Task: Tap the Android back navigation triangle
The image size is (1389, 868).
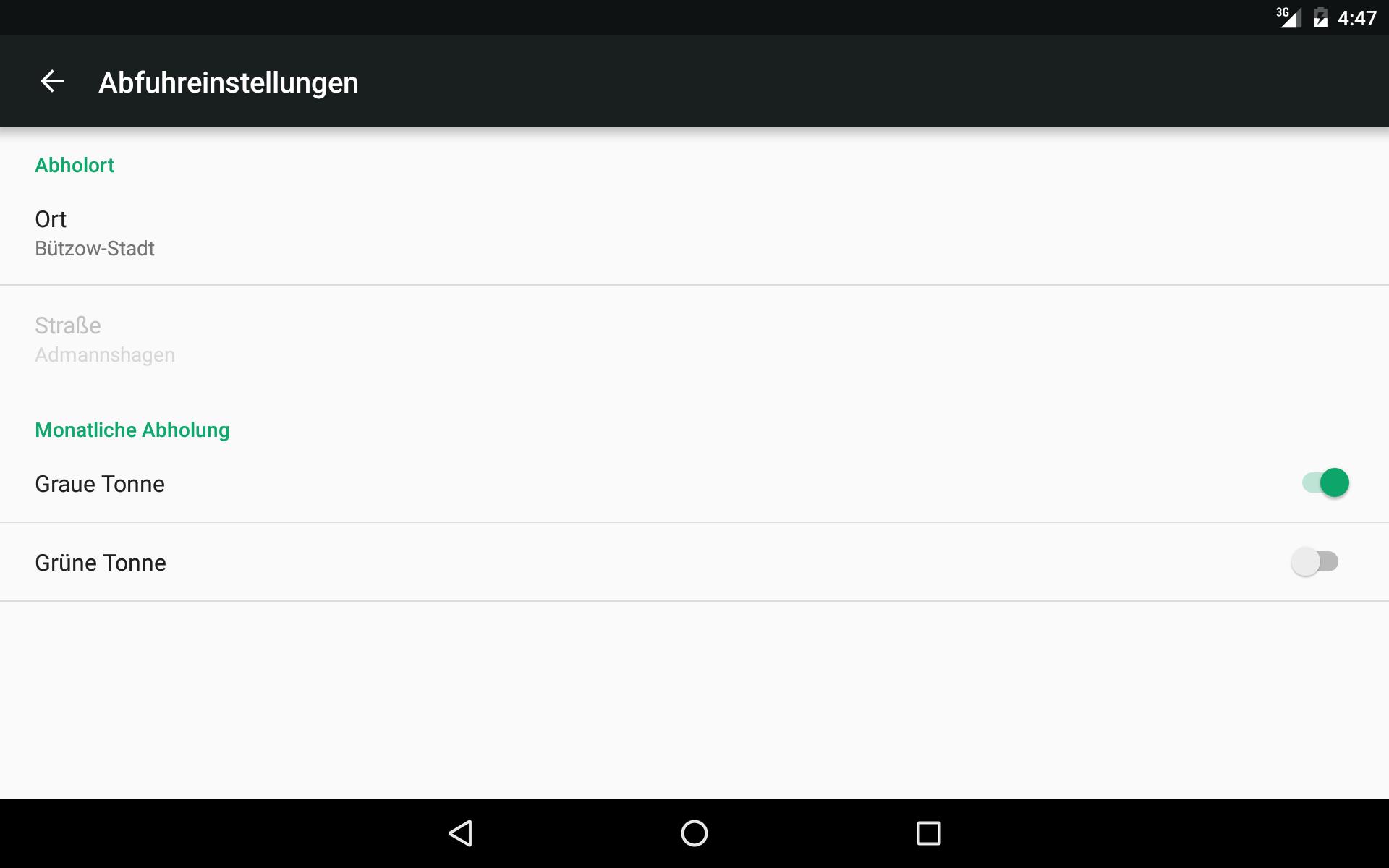Action: (461, 833)
